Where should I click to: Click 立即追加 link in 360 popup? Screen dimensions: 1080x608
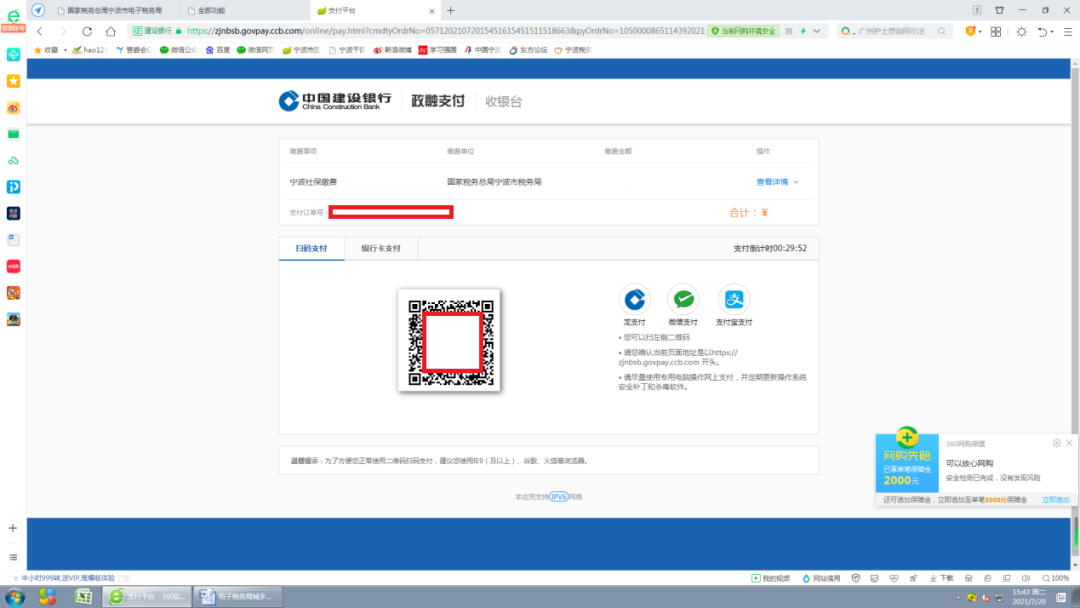pos(1055,500)
